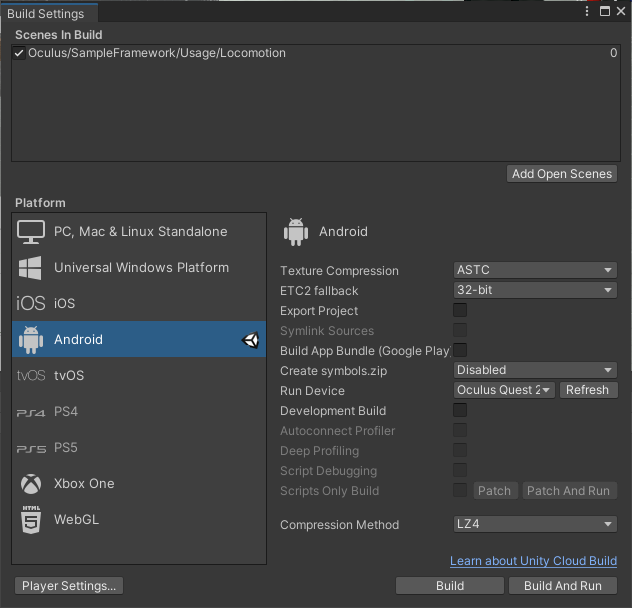
Task: Click the Universal Windows Platform logo icon
Action: pos(31,268)
